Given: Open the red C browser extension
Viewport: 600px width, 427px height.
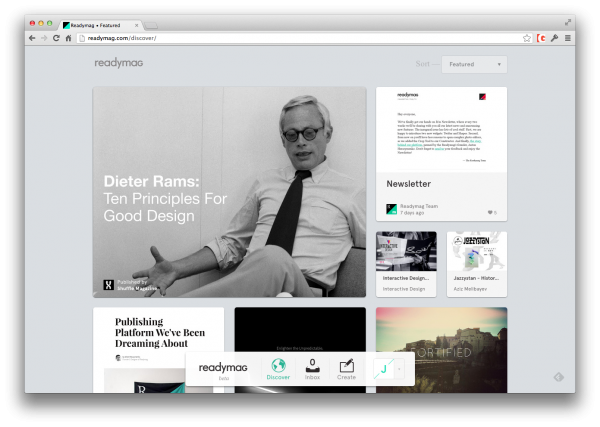Looking at the screenshot, I should pyautogui.click(x=541, y=38).
